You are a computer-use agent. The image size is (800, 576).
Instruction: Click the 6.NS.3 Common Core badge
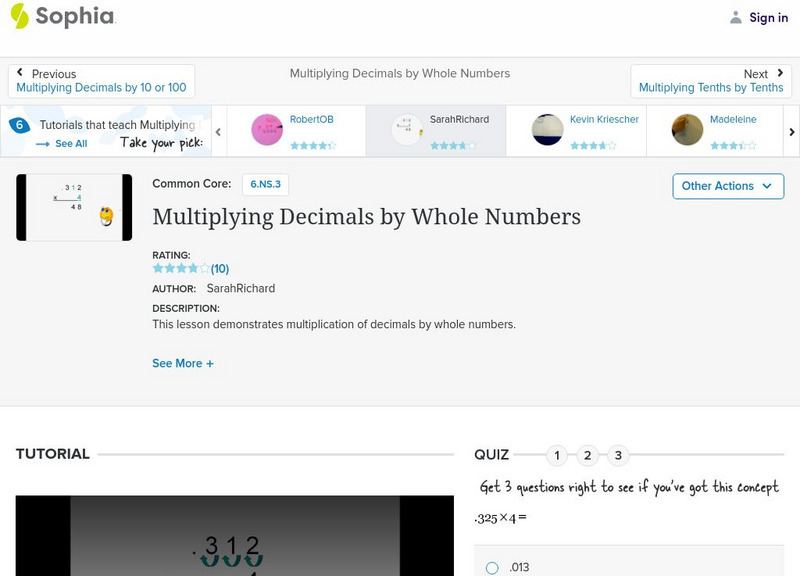click(264, 184)
